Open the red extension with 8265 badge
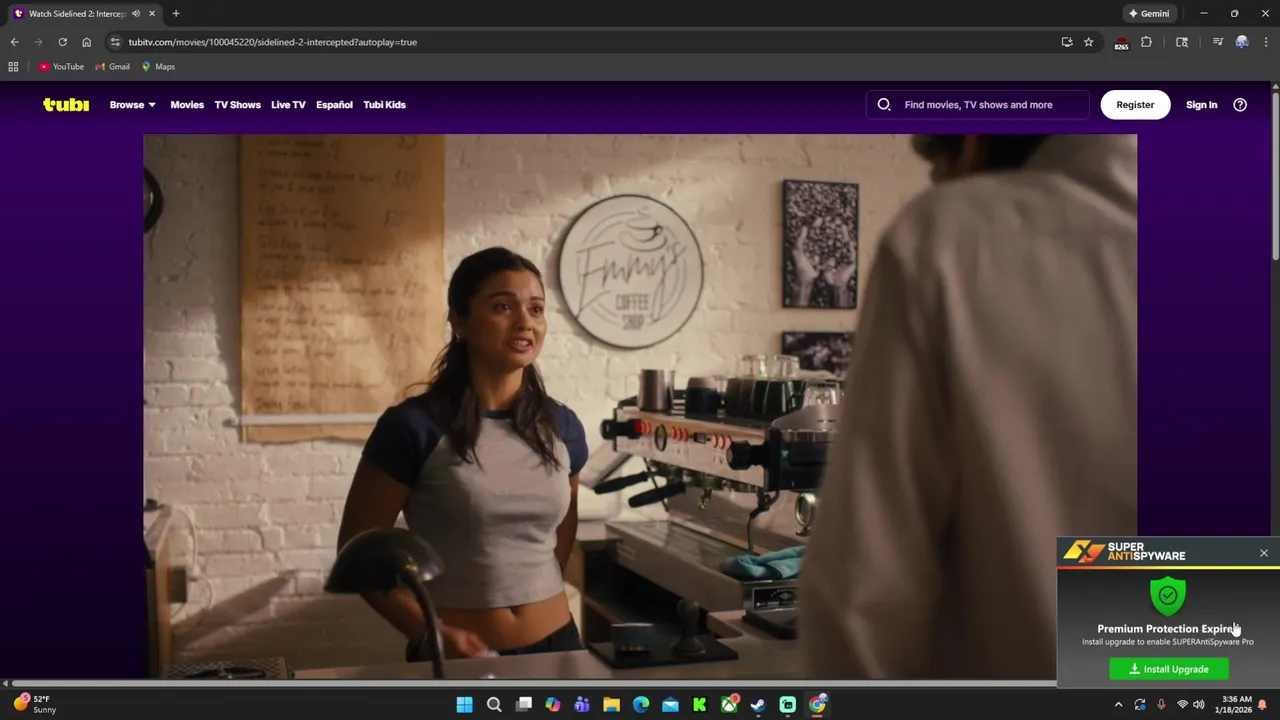Screen dimensions: 1280x720 coord(1121,42)
